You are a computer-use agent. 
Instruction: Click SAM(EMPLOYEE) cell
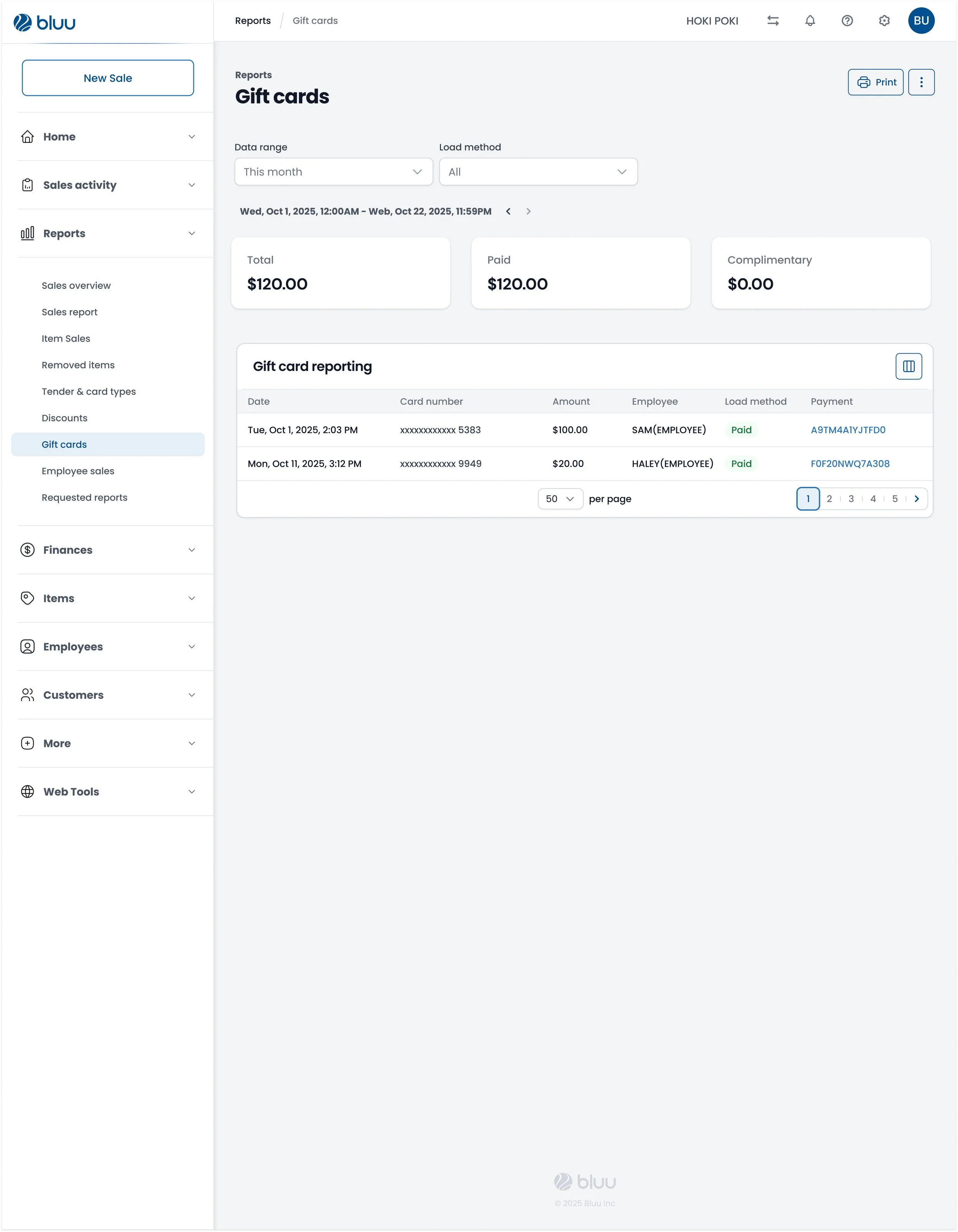(x=669, y=431)
